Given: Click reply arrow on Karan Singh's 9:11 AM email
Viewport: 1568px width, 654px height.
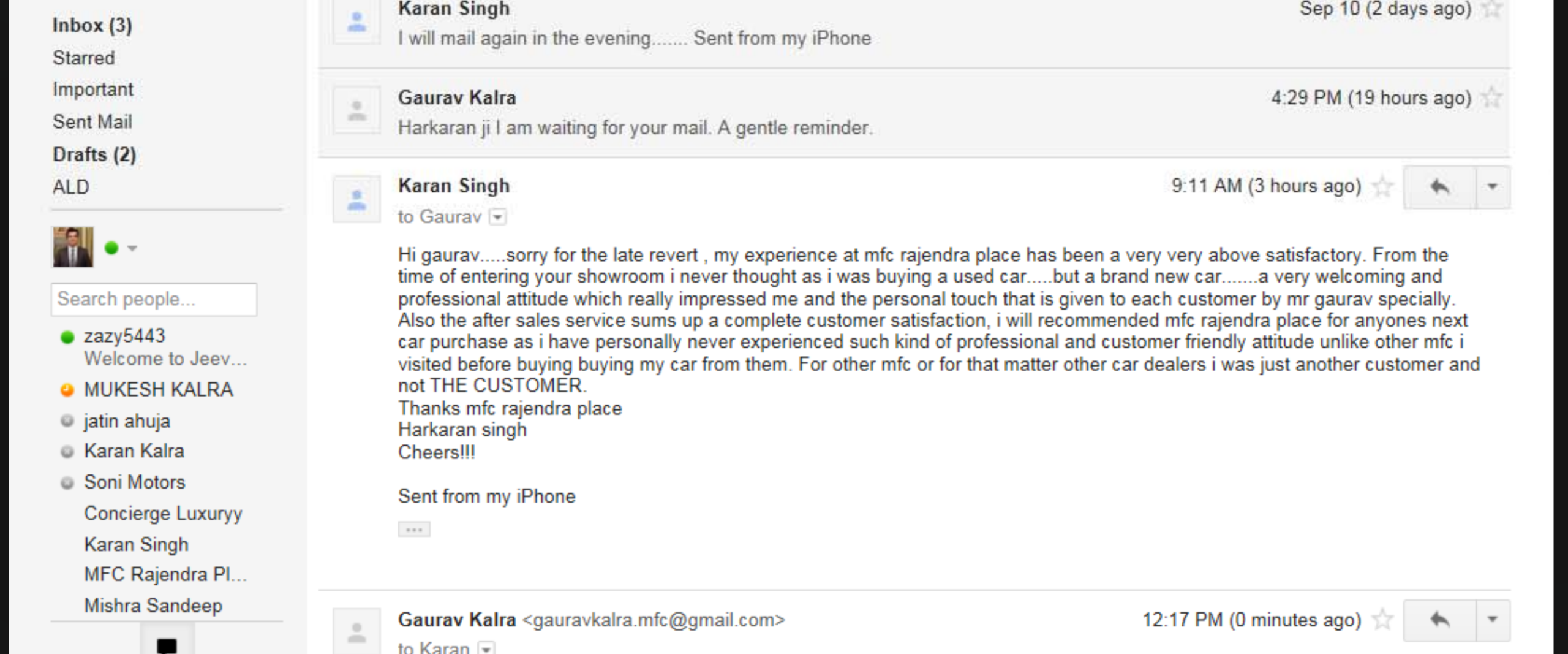Looking at the screenshot, I should pos(1439,187).
